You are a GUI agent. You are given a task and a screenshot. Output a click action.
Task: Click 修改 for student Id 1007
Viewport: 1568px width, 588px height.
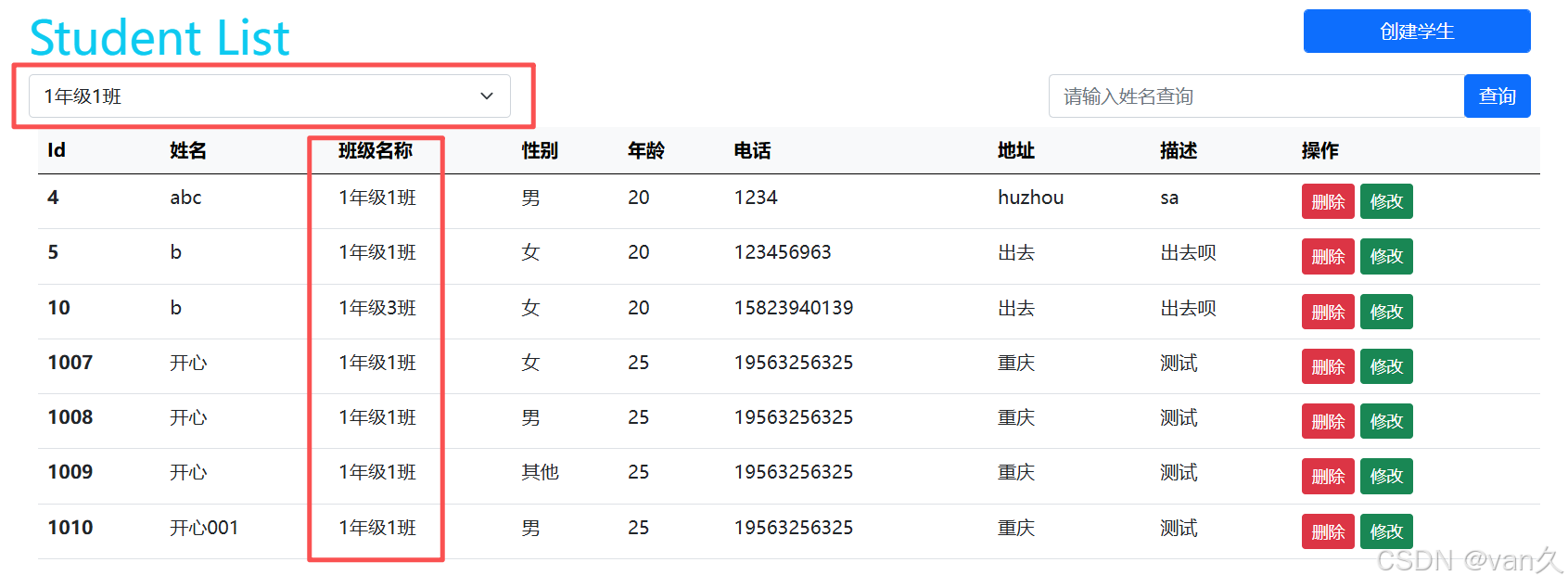[1386, 366]
